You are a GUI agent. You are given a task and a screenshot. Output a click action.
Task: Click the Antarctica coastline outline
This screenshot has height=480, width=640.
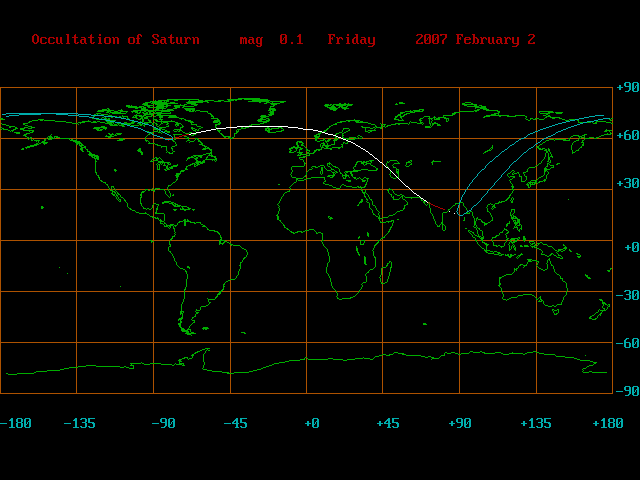click(300, 360)
